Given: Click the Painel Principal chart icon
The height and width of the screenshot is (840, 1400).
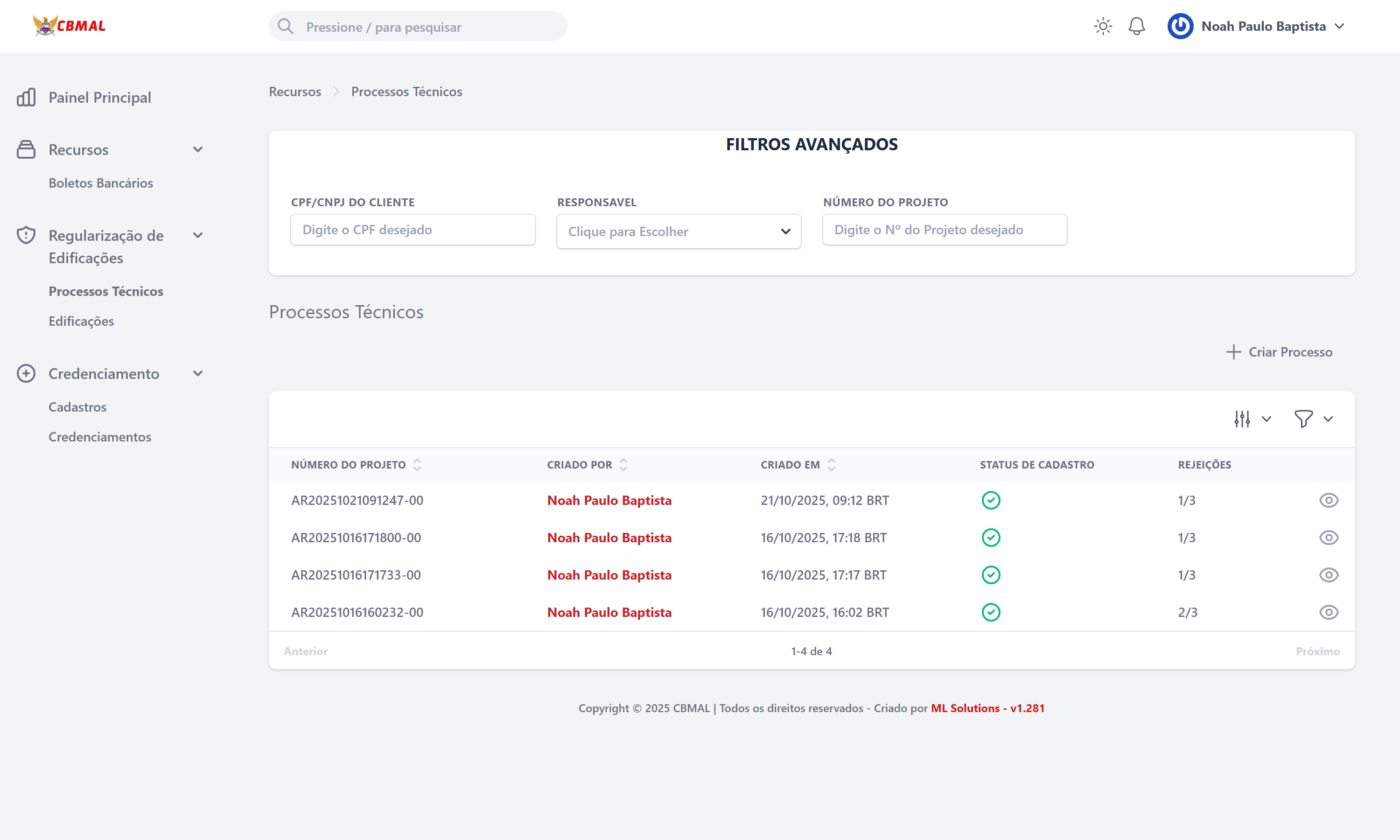Looking at the screenshot, I should point(26,98).
